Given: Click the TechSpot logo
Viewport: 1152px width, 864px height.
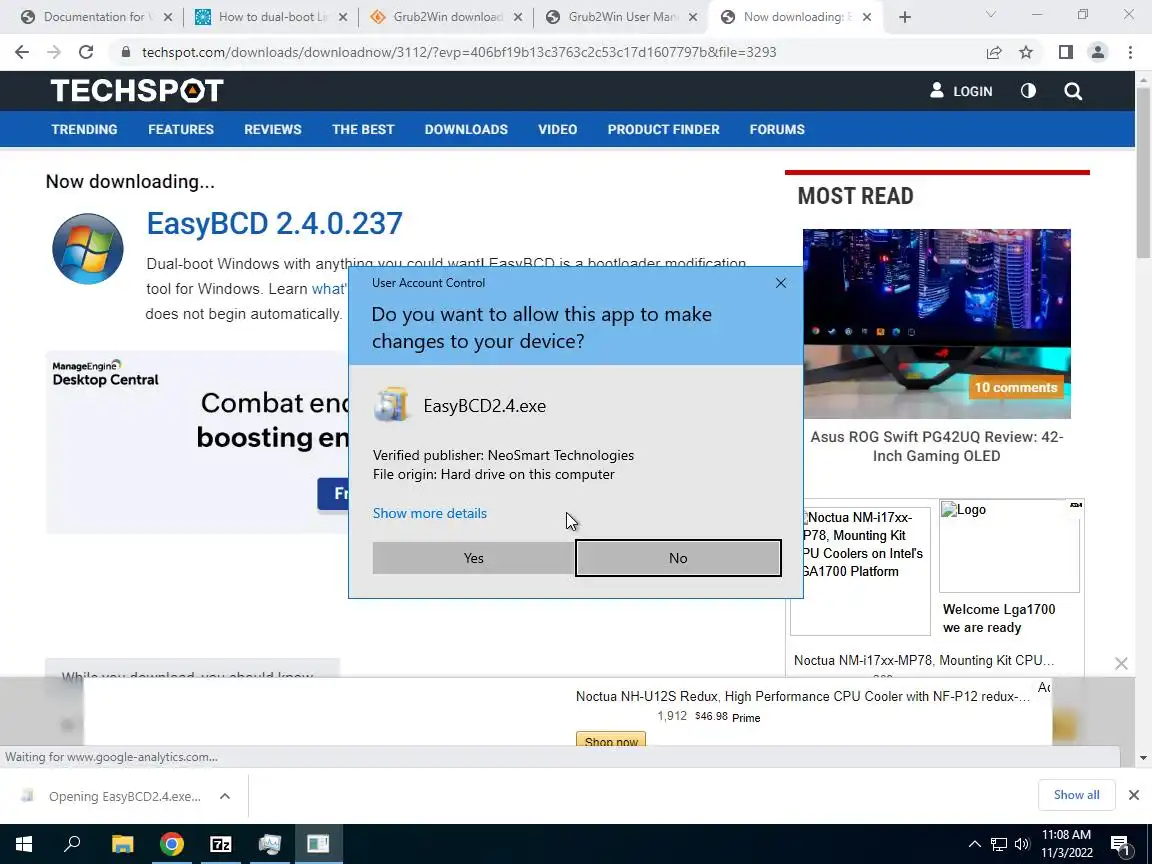Looking at the screenshot, I should click(x=137, y=91).
